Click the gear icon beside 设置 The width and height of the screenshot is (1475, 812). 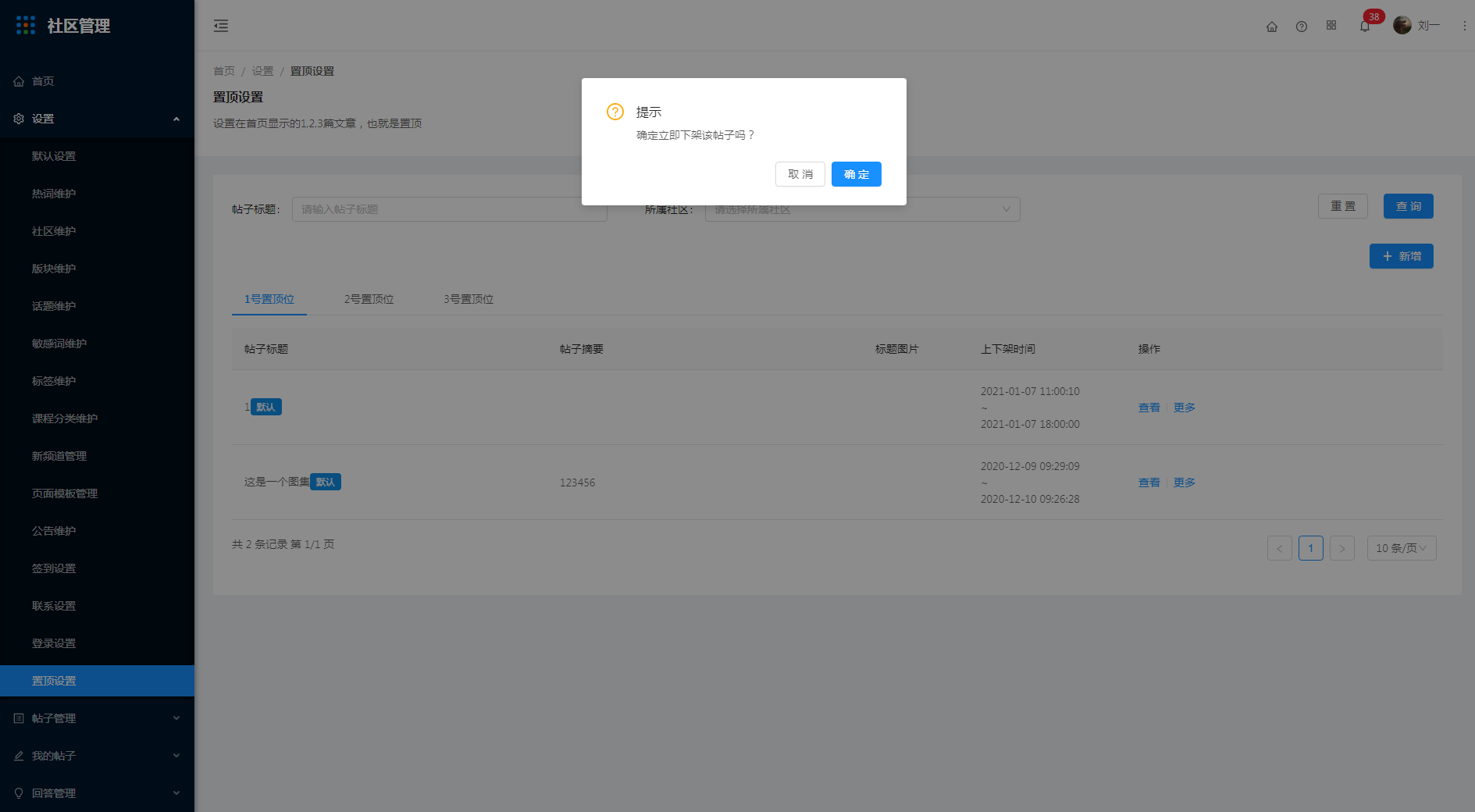19,119
